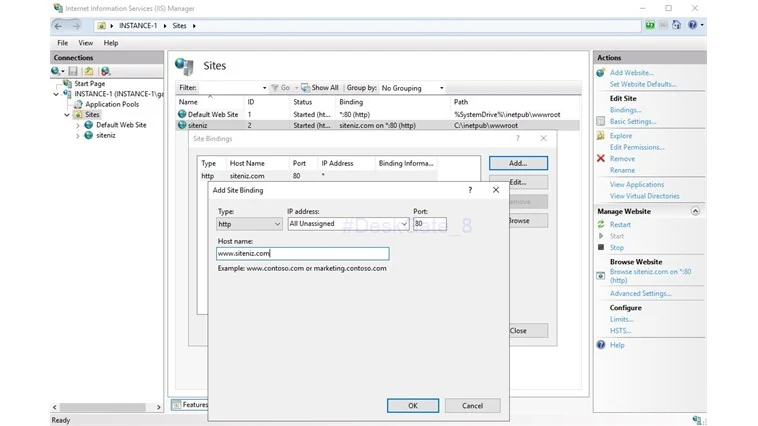Viewport: 758px width, 426px height.
Task: Open the File menu
Action: click(62, 43)
